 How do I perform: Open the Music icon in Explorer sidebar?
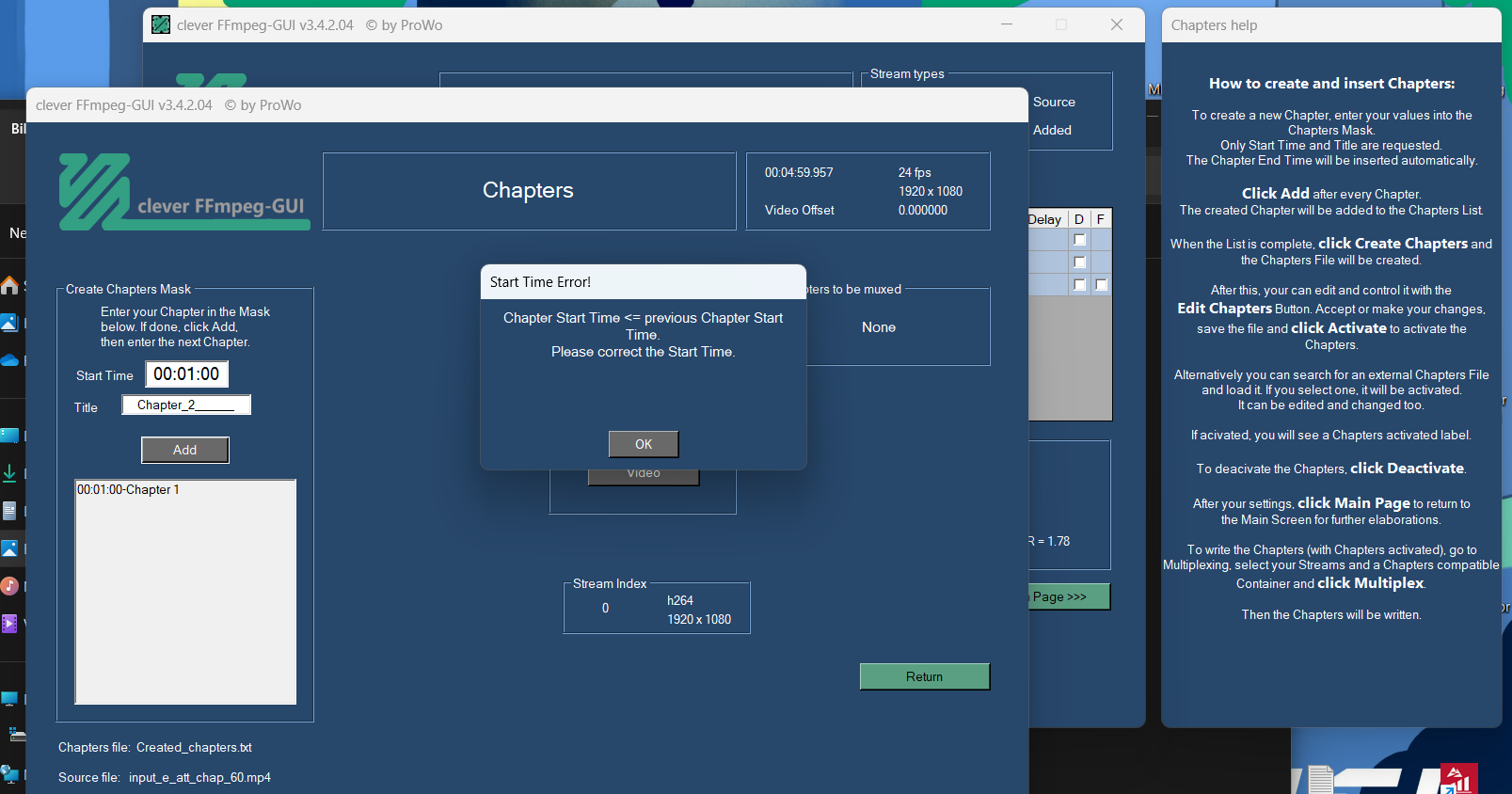point(9,586)
